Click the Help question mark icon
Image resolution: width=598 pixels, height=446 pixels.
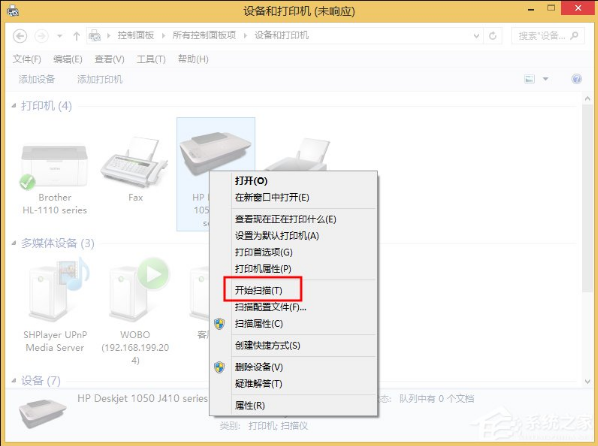[x=576, y=79]
